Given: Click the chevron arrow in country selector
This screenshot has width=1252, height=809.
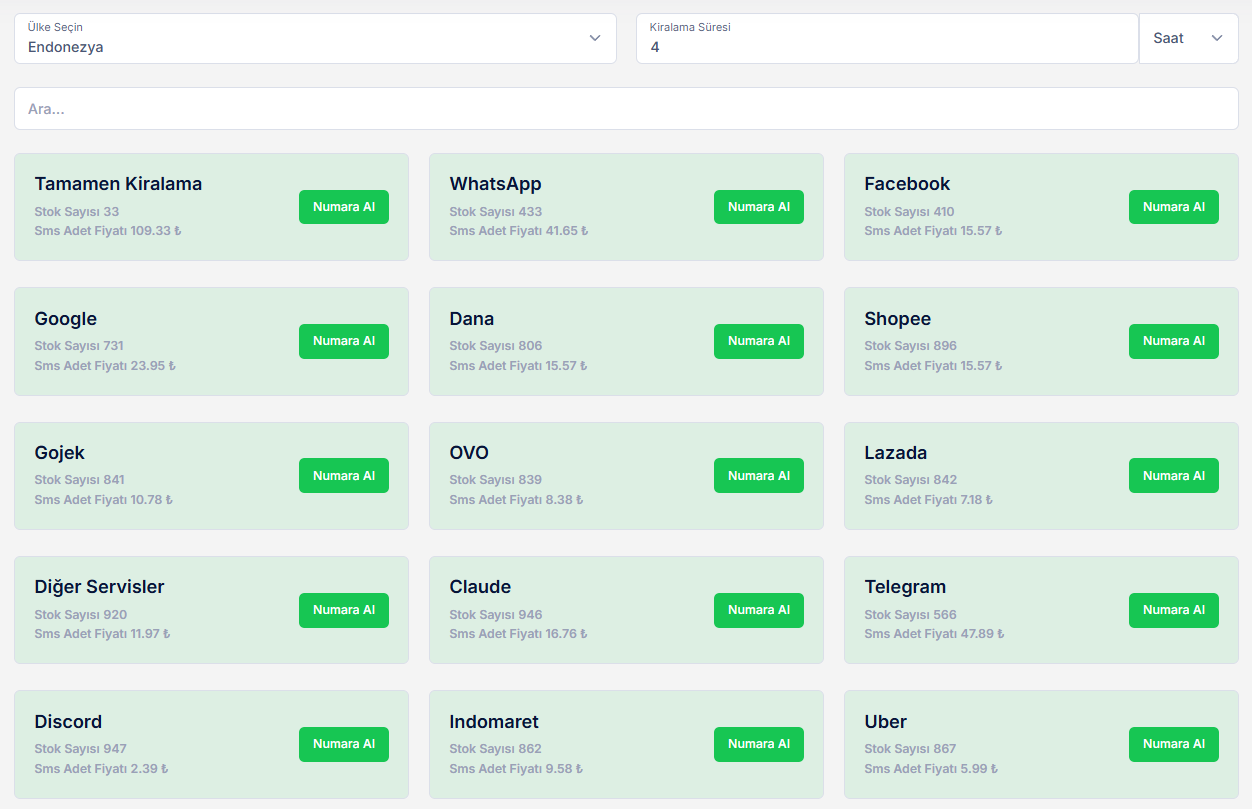Looking at the screenshot, I should pyautogui.click(x=595, y=38).
